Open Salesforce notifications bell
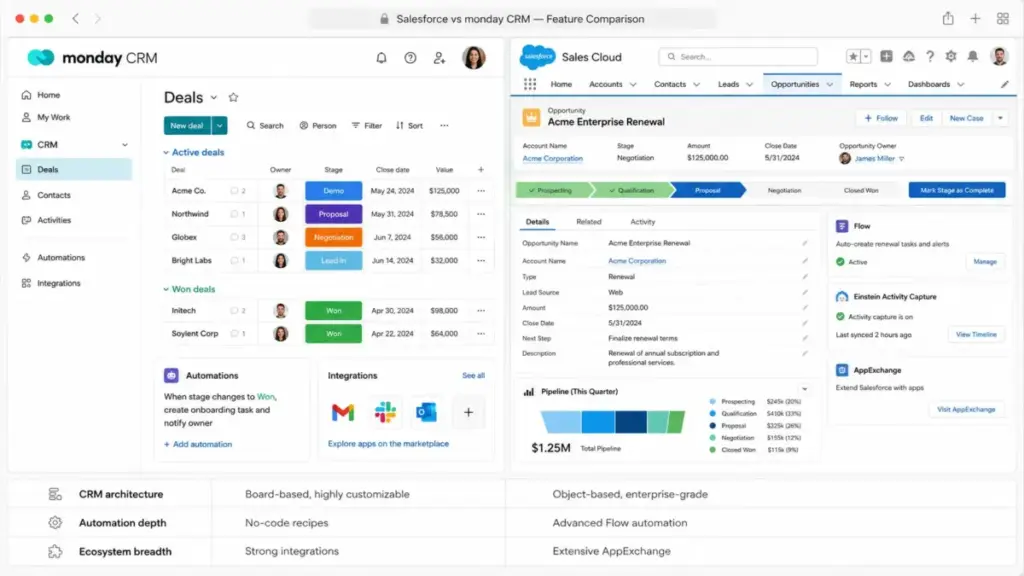 point(972,57)
